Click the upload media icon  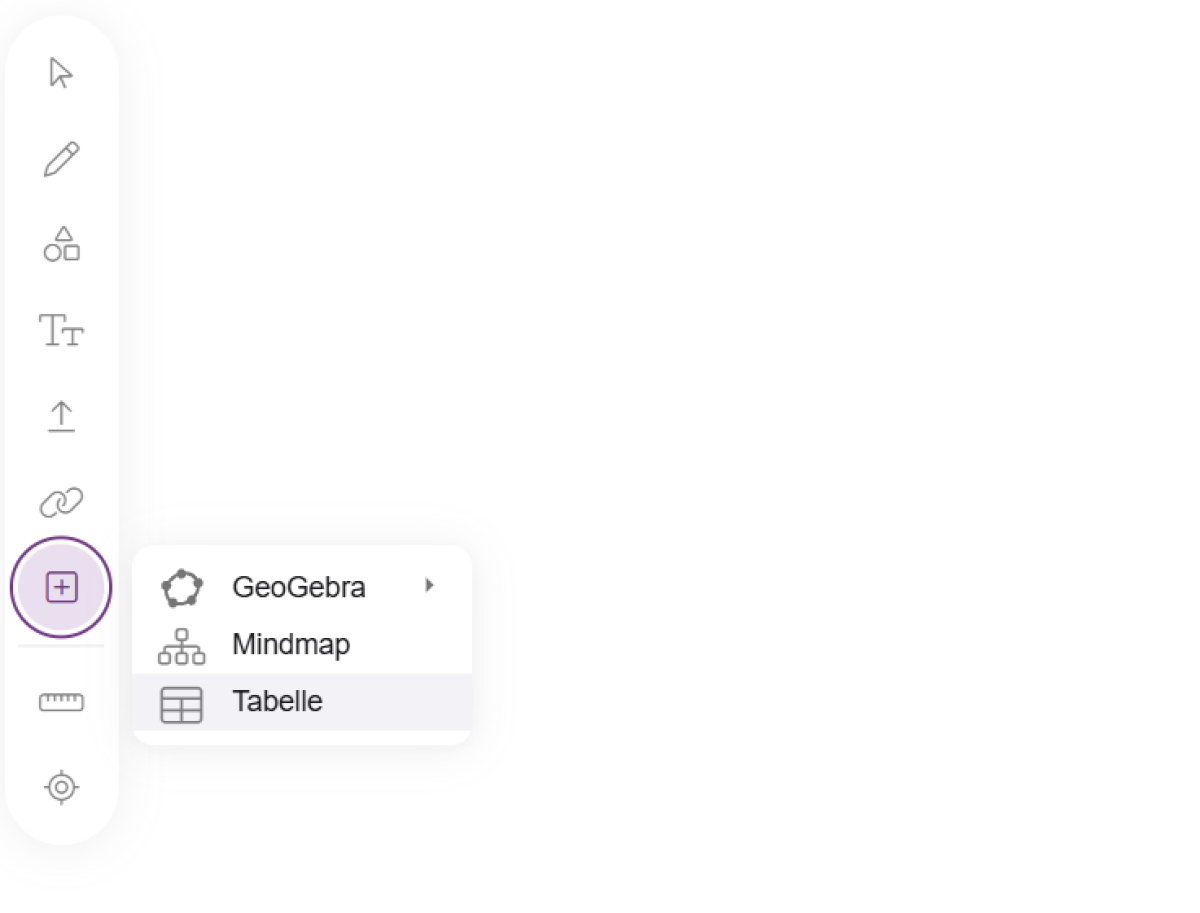click(61, 416)
